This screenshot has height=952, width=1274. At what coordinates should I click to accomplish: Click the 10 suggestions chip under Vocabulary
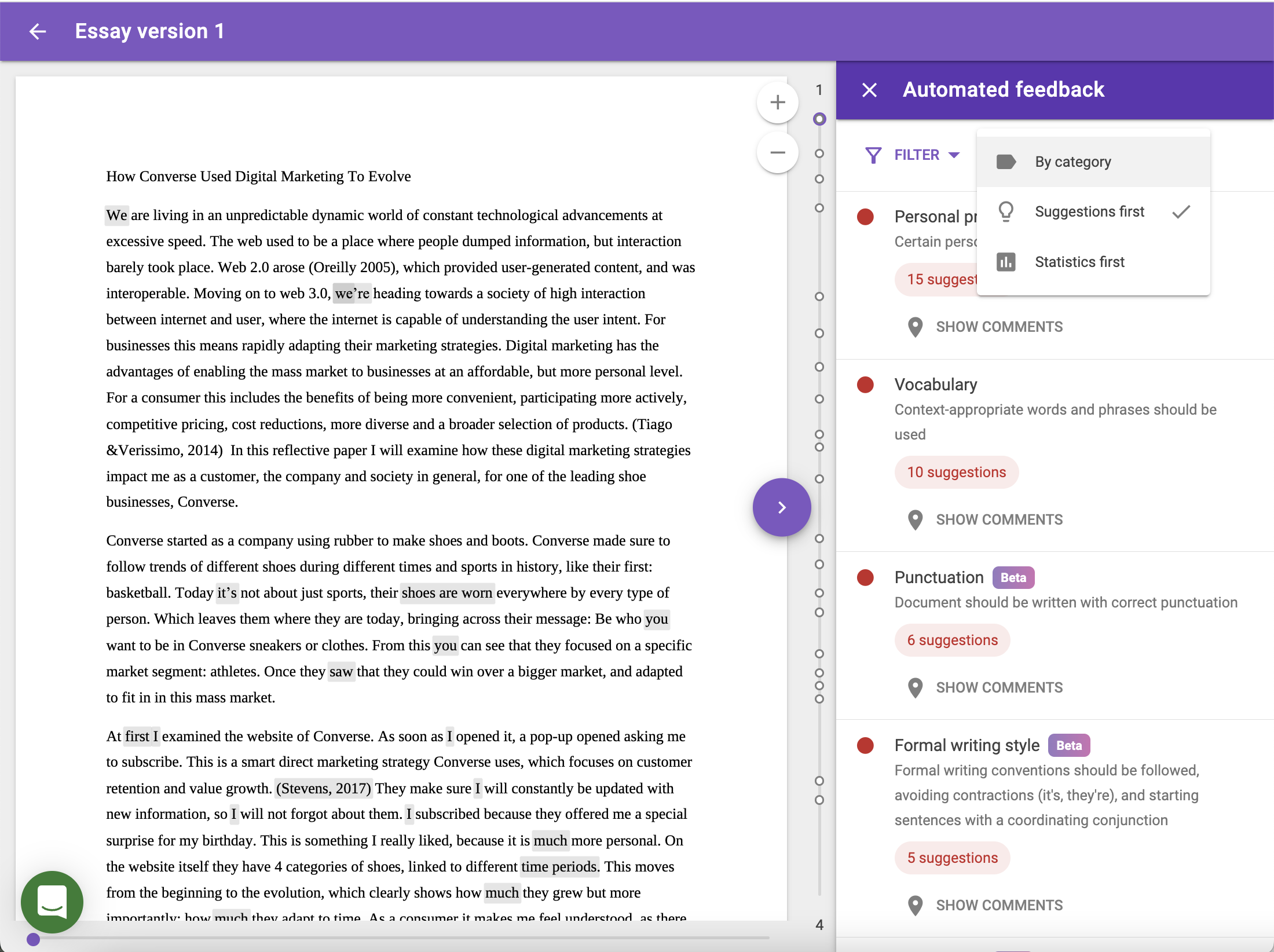click(957, 472)
